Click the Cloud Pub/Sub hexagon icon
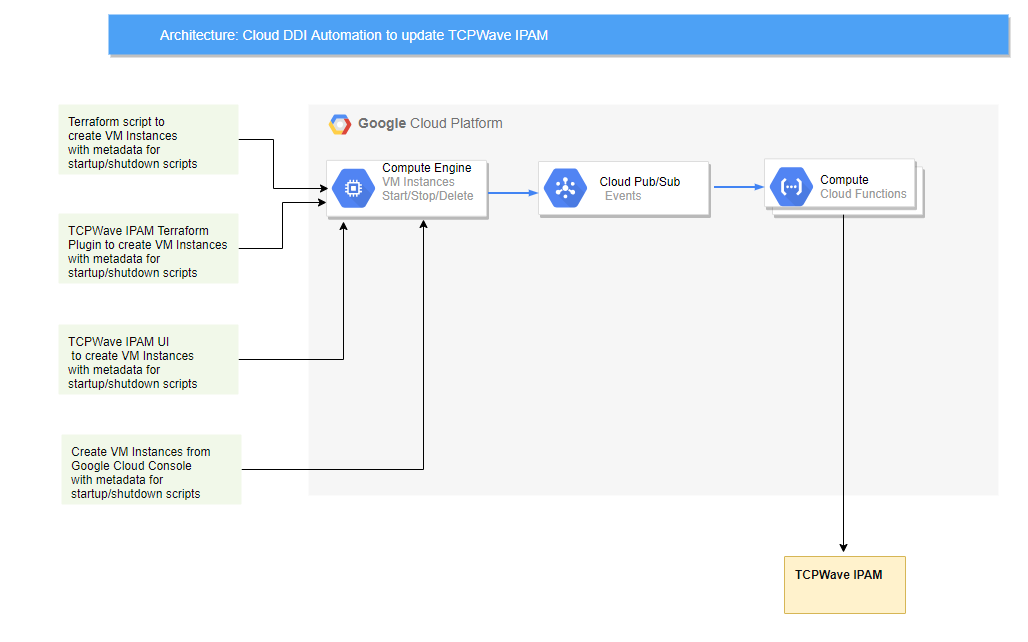Image resolution: width=1028 pixels, height=642 pixels. tap(565, 187)
